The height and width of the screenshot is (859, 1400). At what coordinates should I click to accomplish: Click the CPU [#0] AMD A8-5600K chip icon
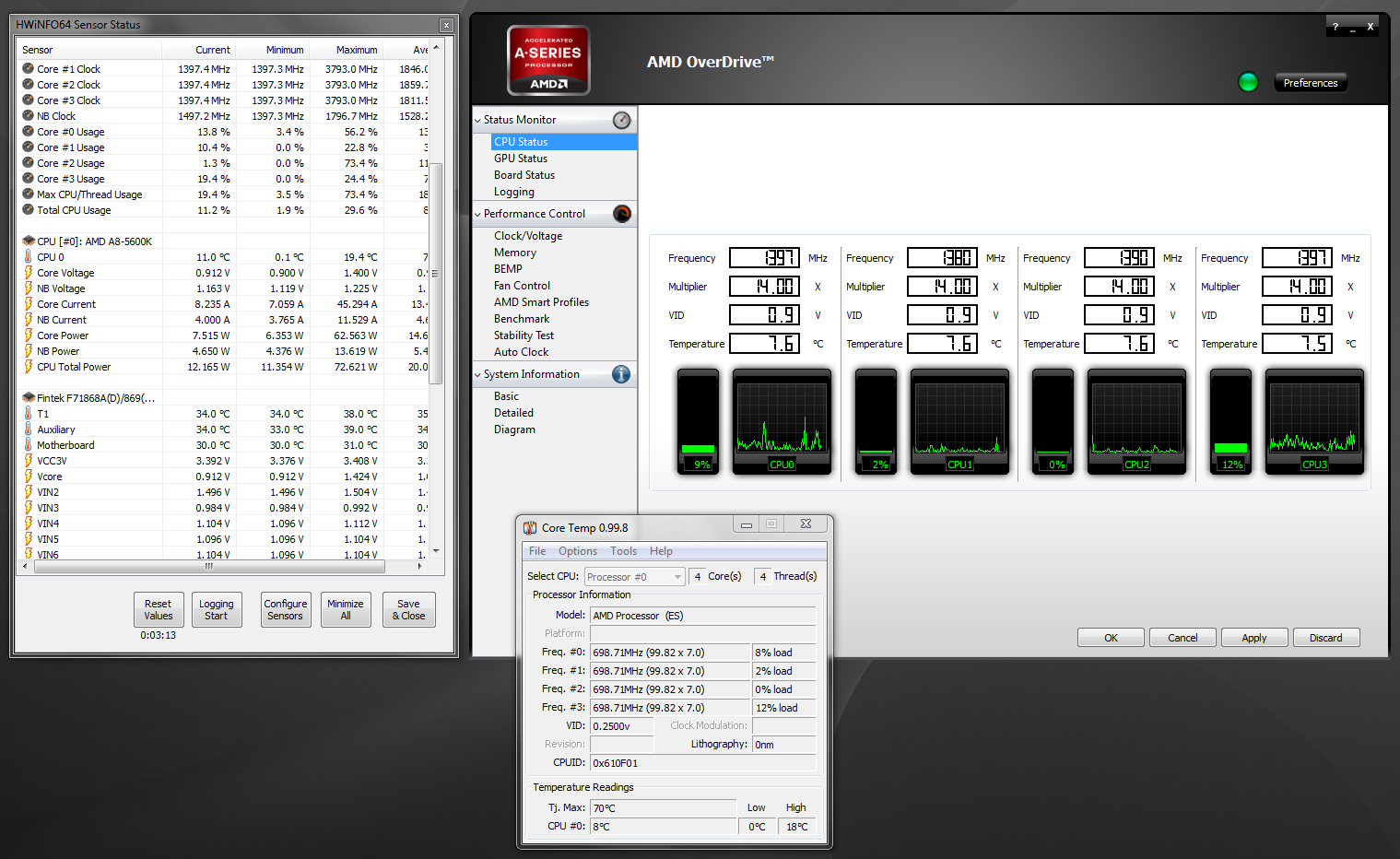(29, 241)
